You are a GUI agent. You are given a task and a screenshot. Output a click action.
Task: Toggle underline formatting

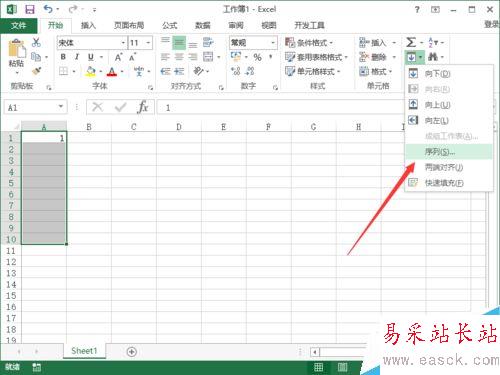tap(91, 57)
